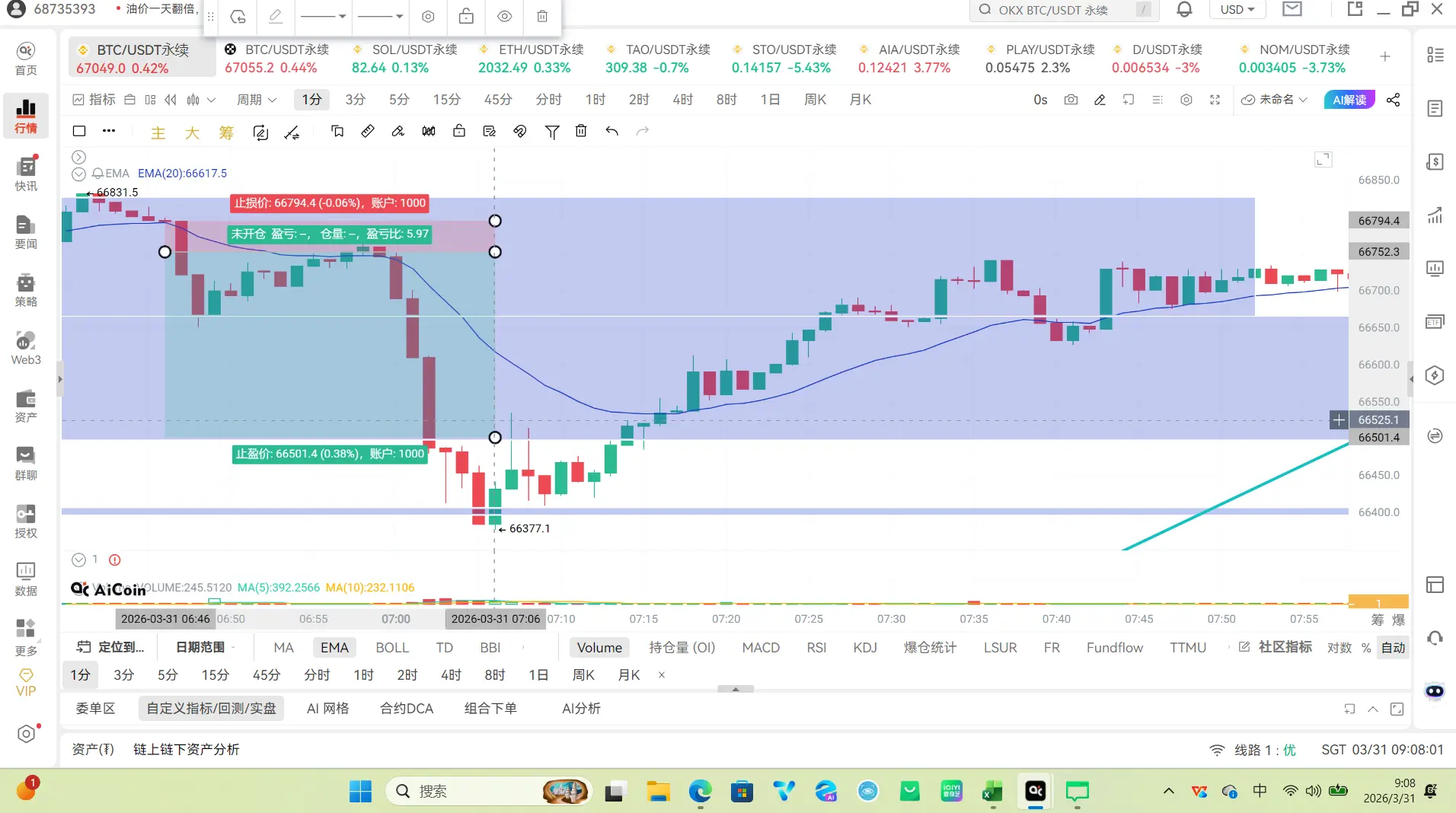1456x813 pixels.
Task: Toggle the visibility eye in floating drawing toolbar
Action: [504, 16]
